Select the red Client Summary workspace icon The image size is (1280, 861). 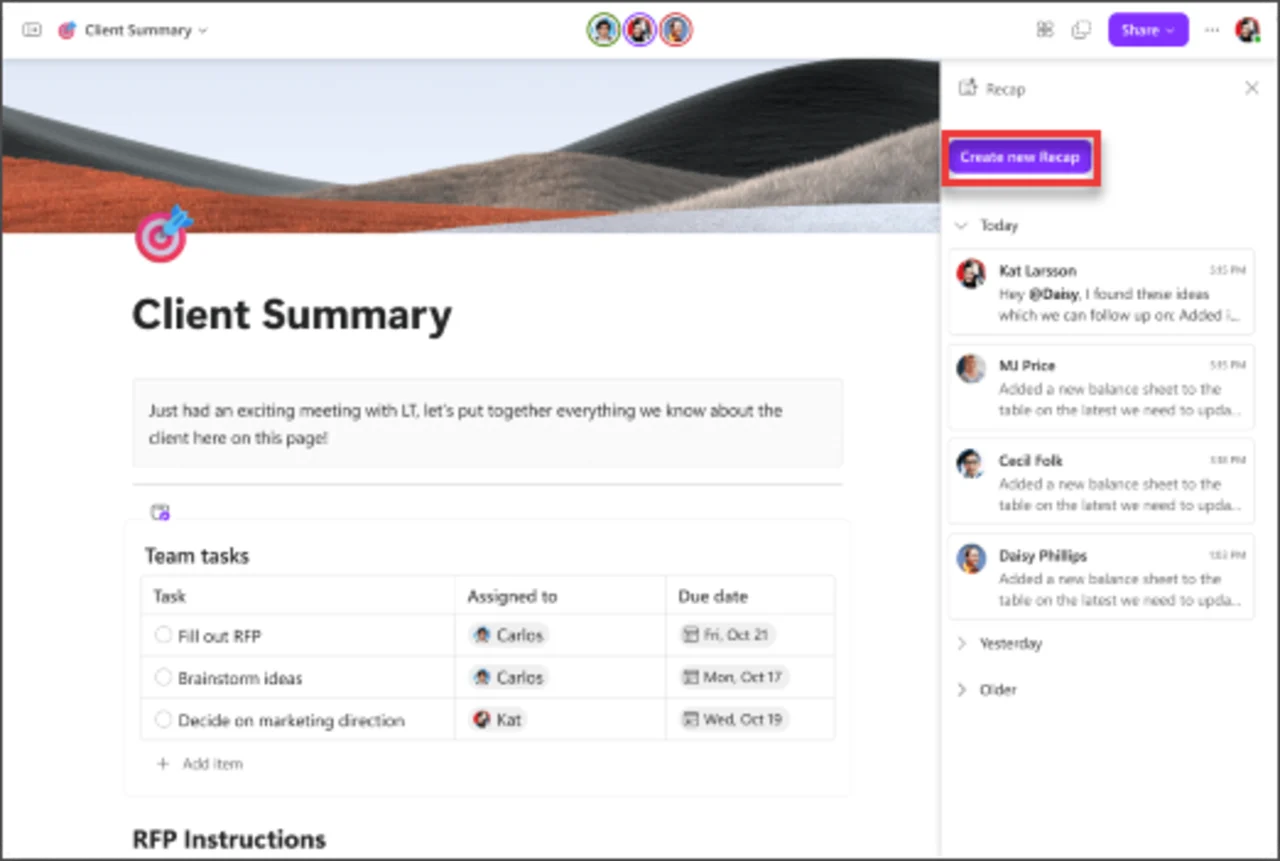pyautogui.click(x=66, y=30)
